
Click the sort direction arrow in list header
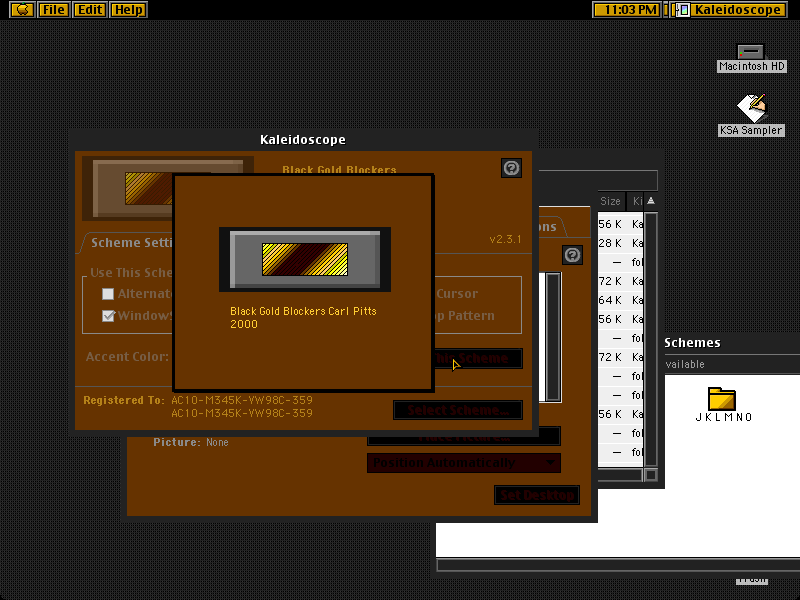(x=651, y=201)
